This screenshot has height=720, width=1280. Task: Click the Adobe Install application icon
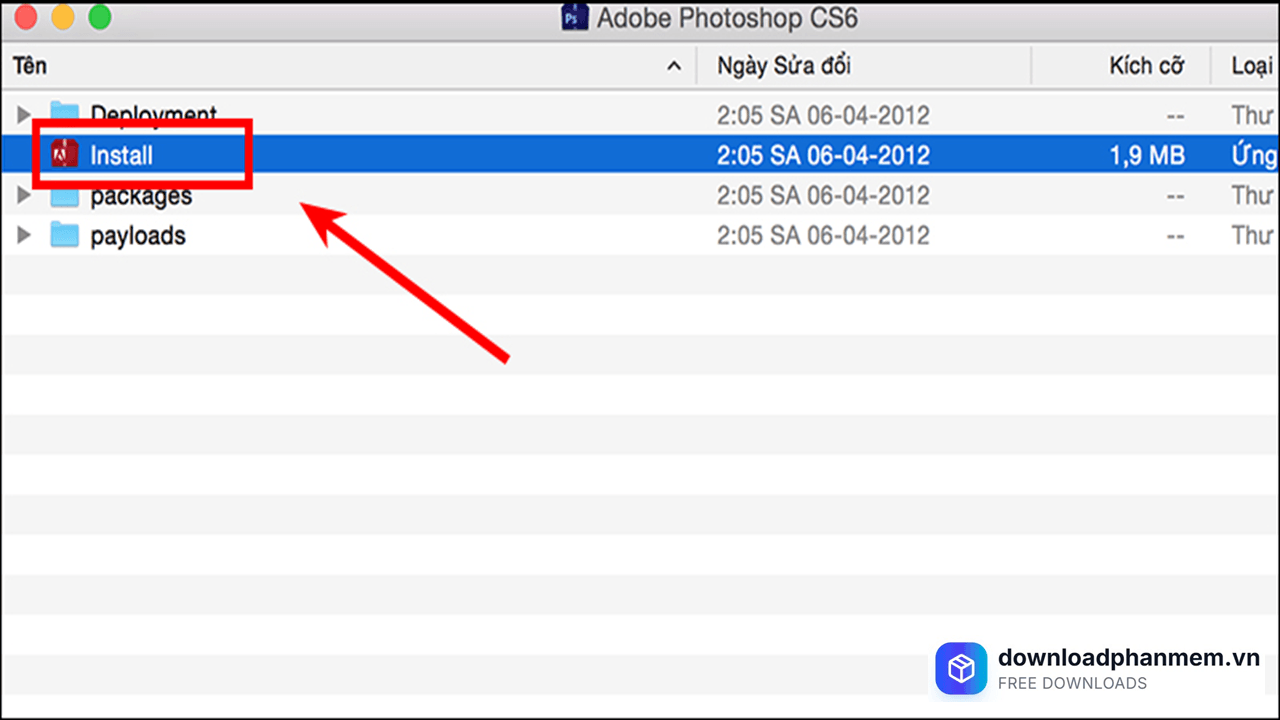coord(65,155)
